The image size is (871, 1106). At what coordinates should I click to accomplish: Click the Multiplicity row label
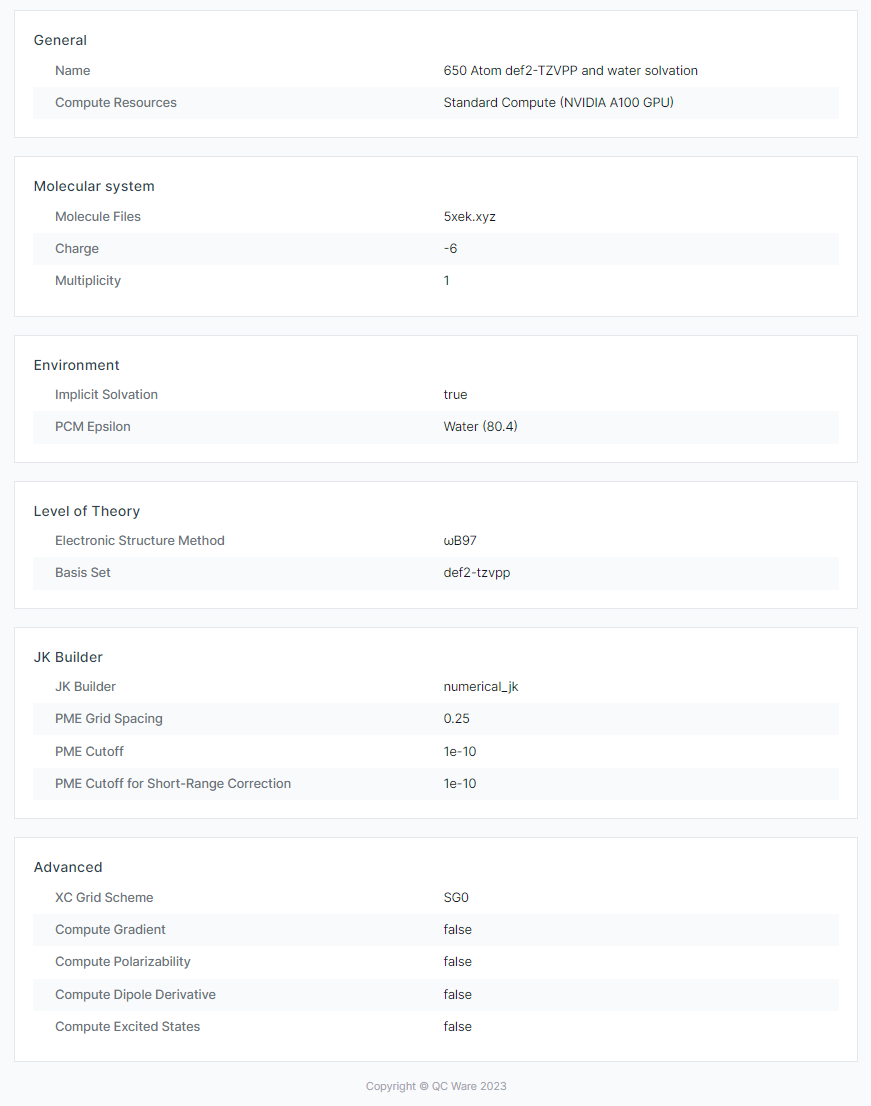88,281
